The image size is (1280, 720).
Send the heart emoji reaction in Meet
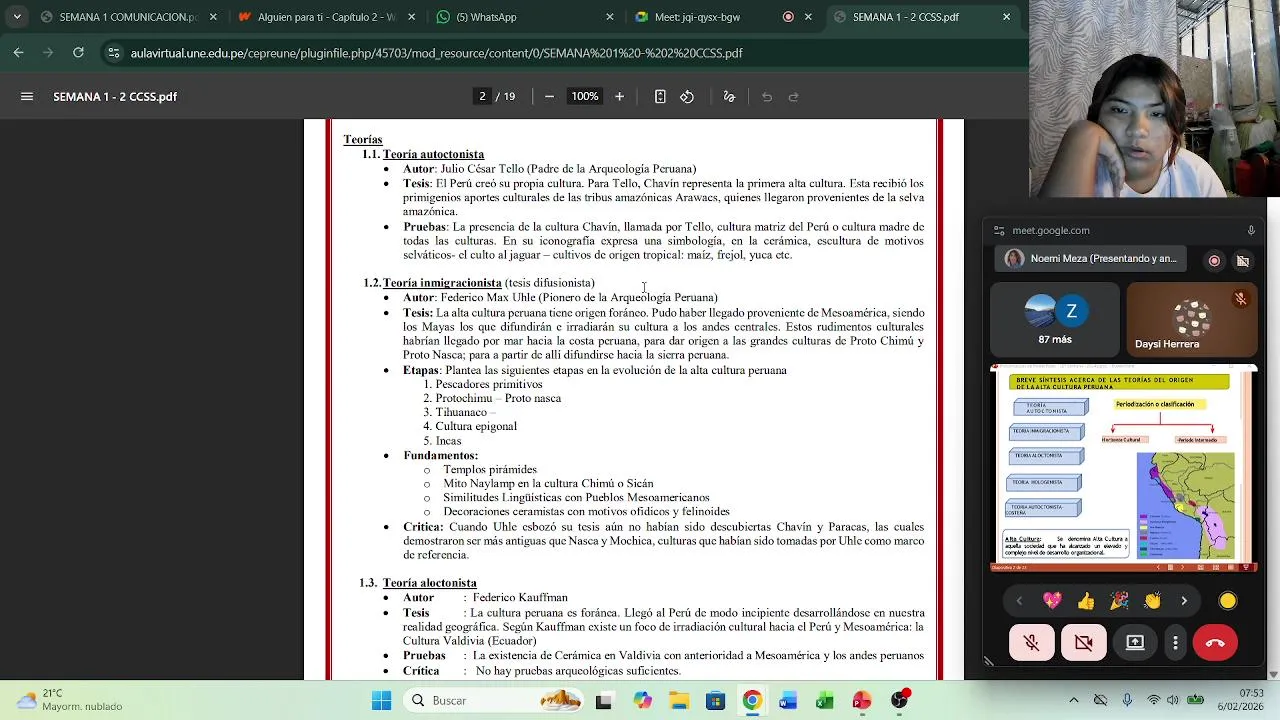(x=1052, y=600)
